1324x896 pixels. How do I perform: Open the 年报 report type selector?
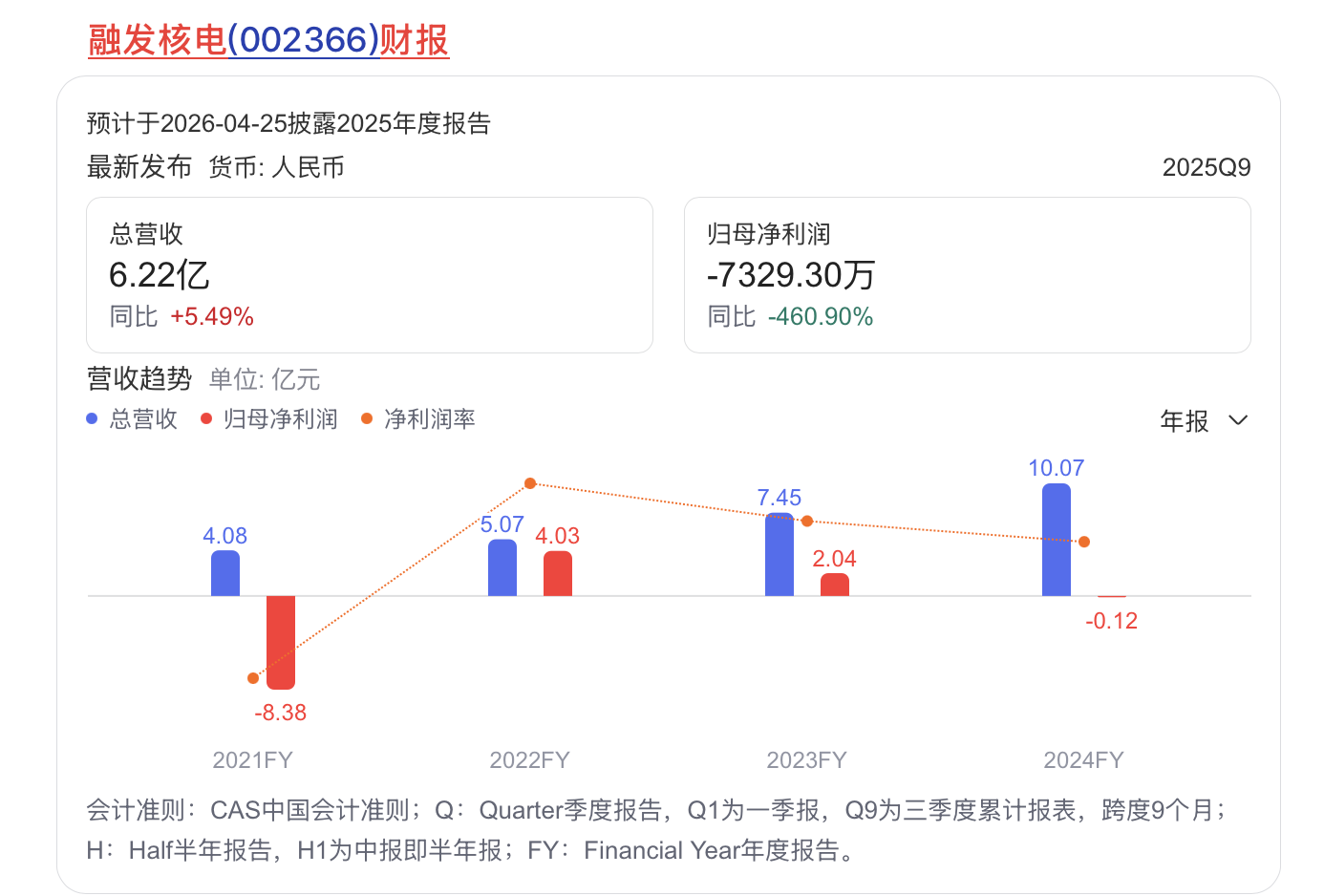tap(1185, 420)
